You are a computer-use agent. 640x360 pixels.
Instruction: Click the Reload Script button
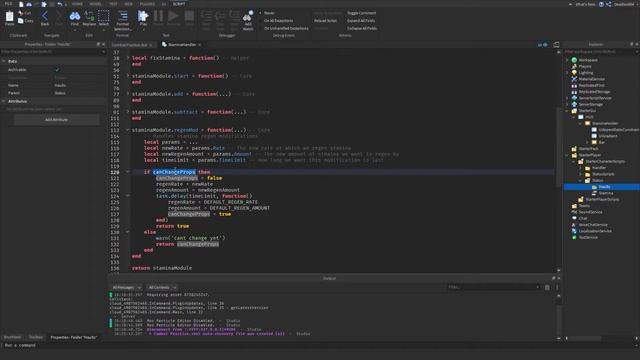point(325,20)
